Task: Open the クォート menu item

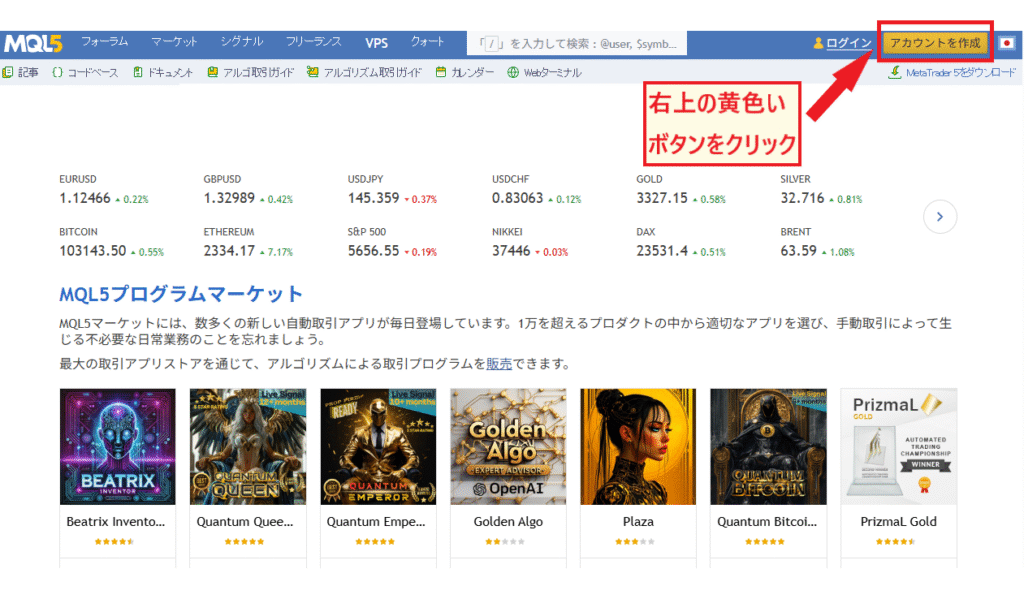Action: [427, 42]
